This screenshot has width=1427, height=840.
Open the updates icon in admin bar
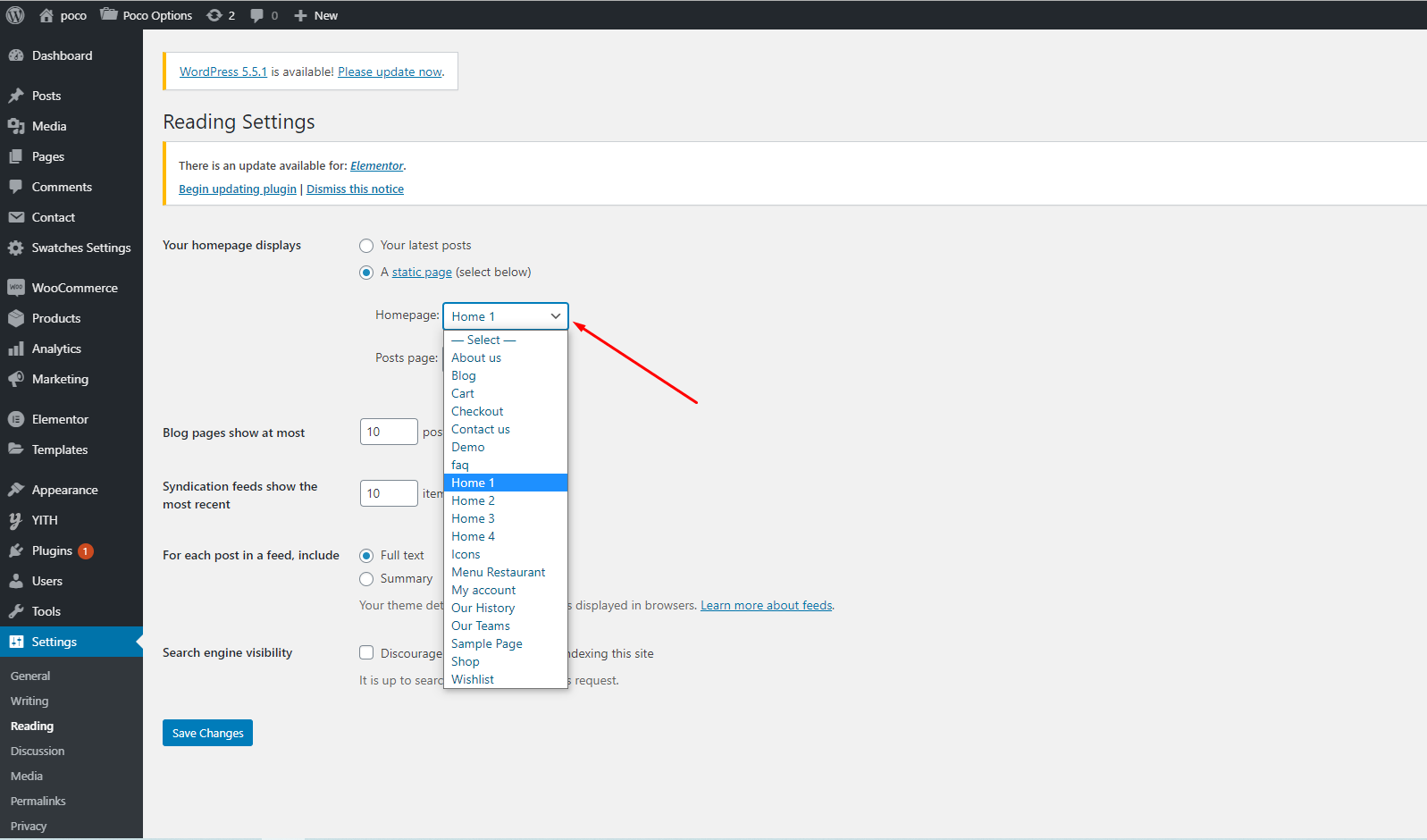214,15
